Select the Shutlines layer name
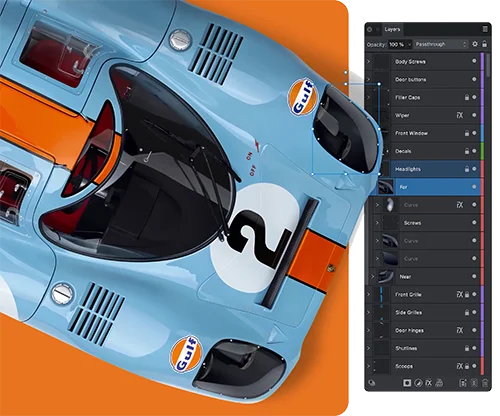This screenshot has width=500, height=416. pyautogui.click(x=406, y=348)
